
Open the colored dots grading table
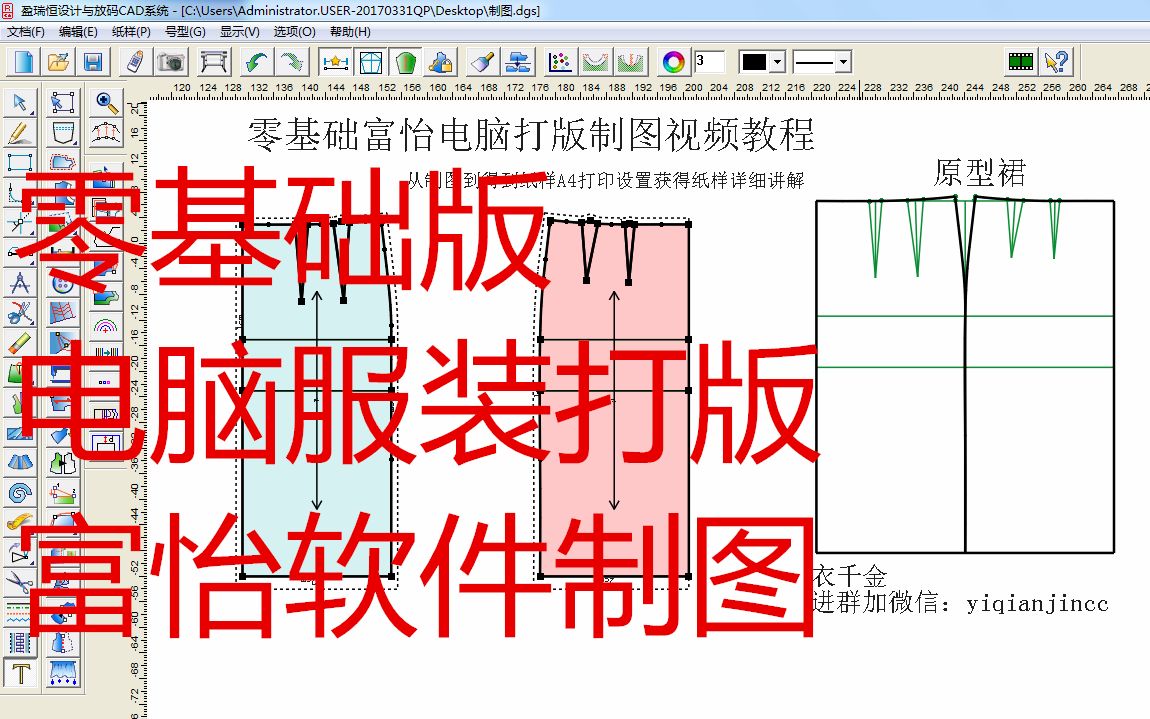click(560, 62)
